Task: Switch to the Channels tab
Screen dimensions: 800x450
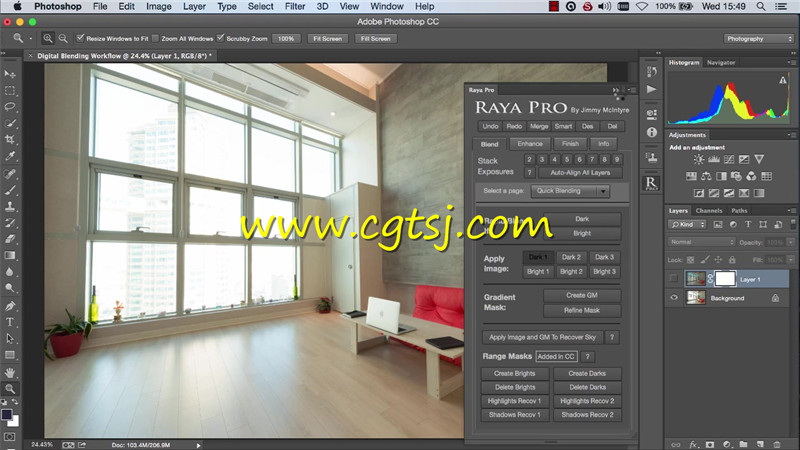Action: [x=709, y=211]
